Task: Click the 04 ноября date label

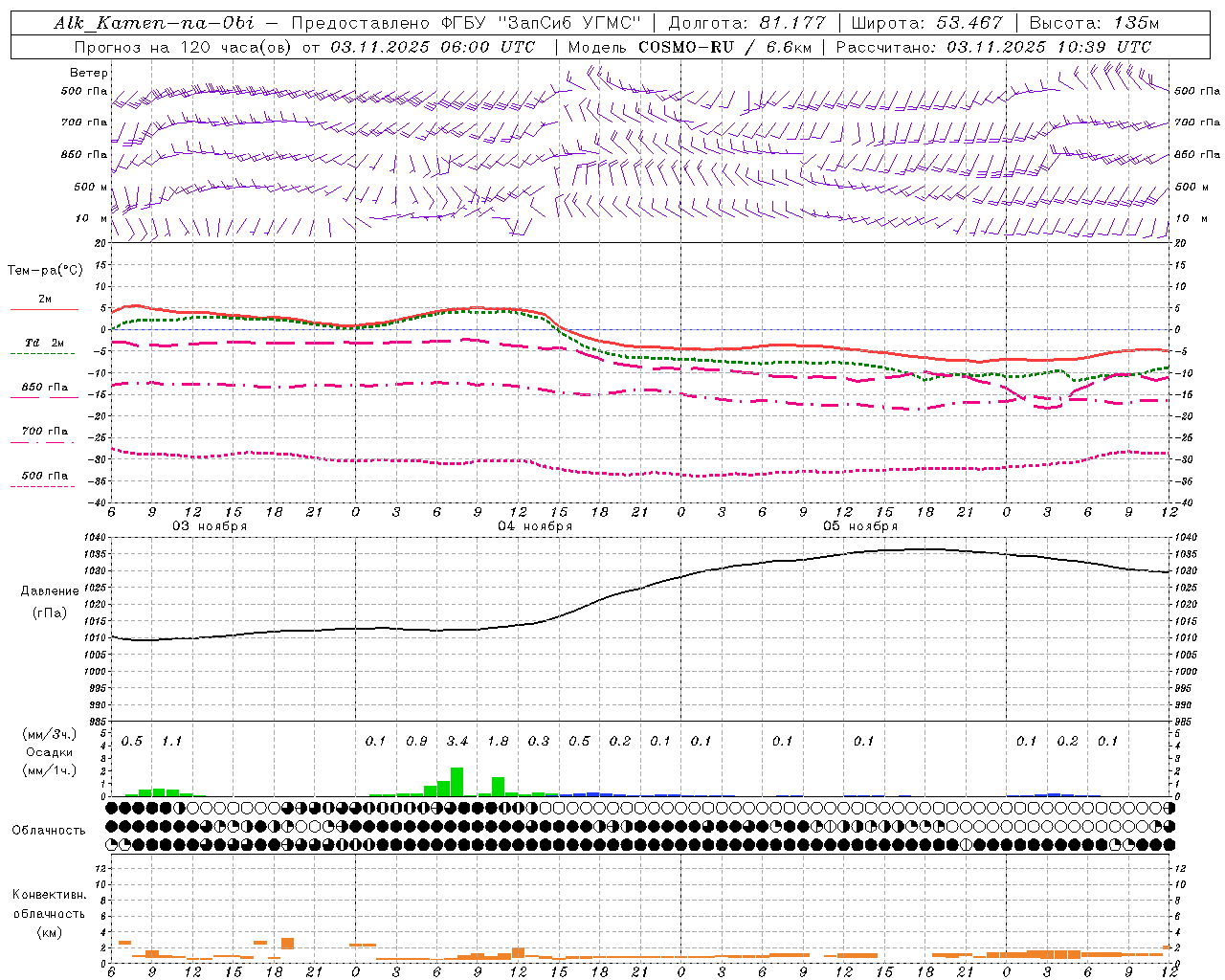Action: [535, 526]
